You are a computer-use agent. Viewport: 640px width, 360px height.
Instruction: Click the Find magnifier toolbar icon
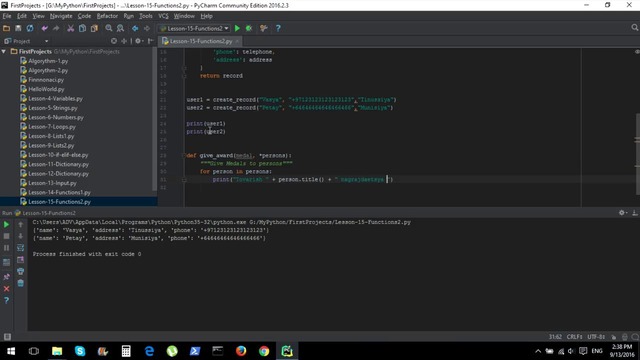[x=109, y=28]
